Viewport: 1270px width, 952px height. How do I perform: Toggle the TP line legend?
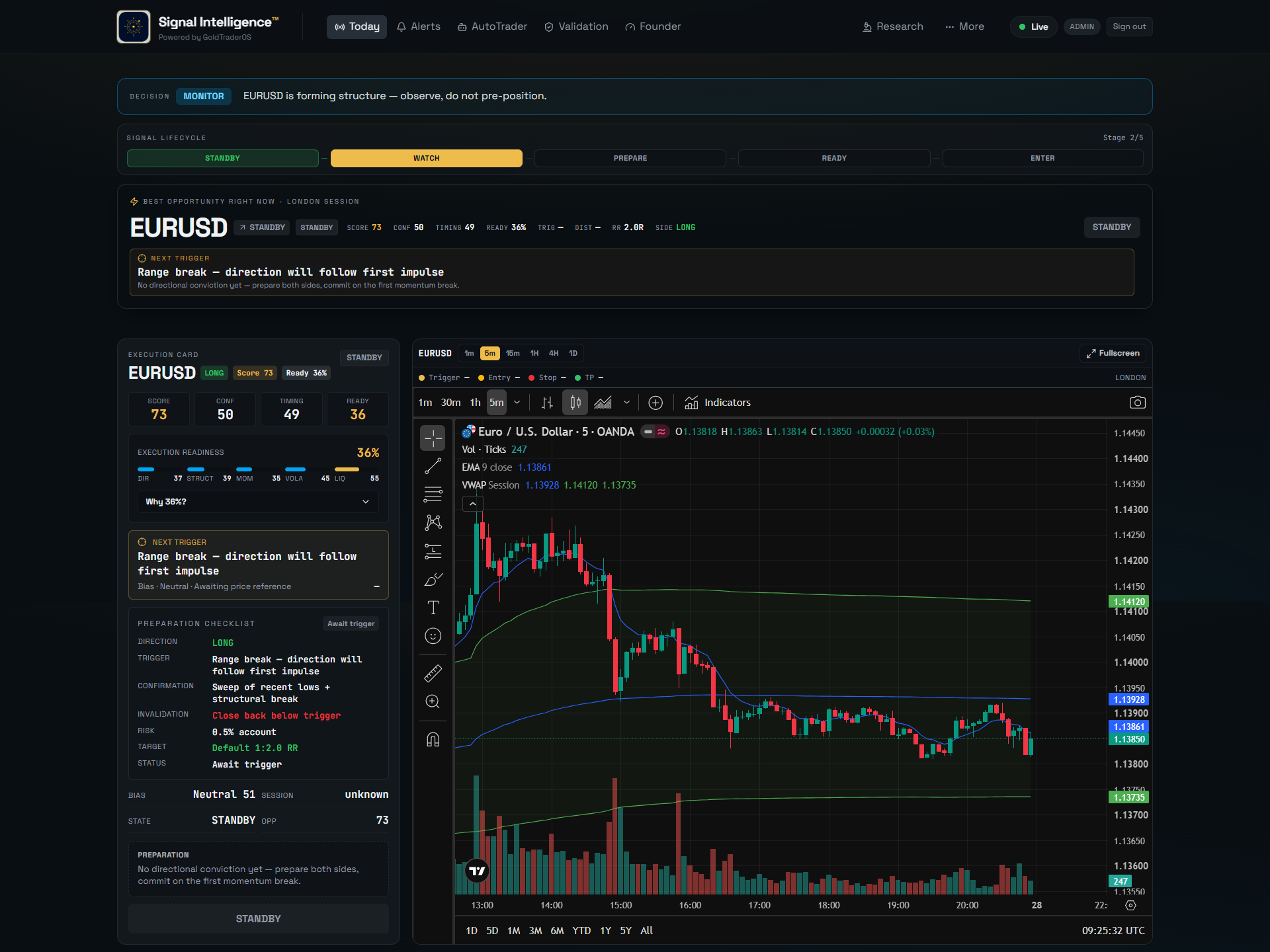pyautogui.click(x=589, y=378)
